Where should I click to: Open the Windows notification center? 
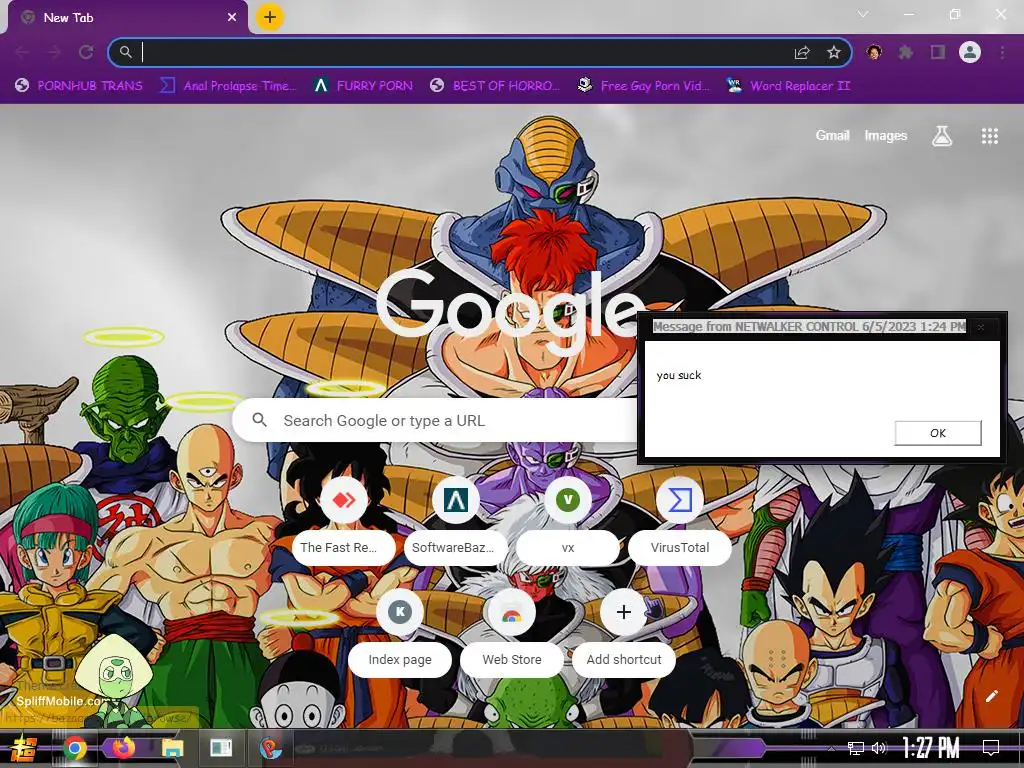[x=991, y=748]
